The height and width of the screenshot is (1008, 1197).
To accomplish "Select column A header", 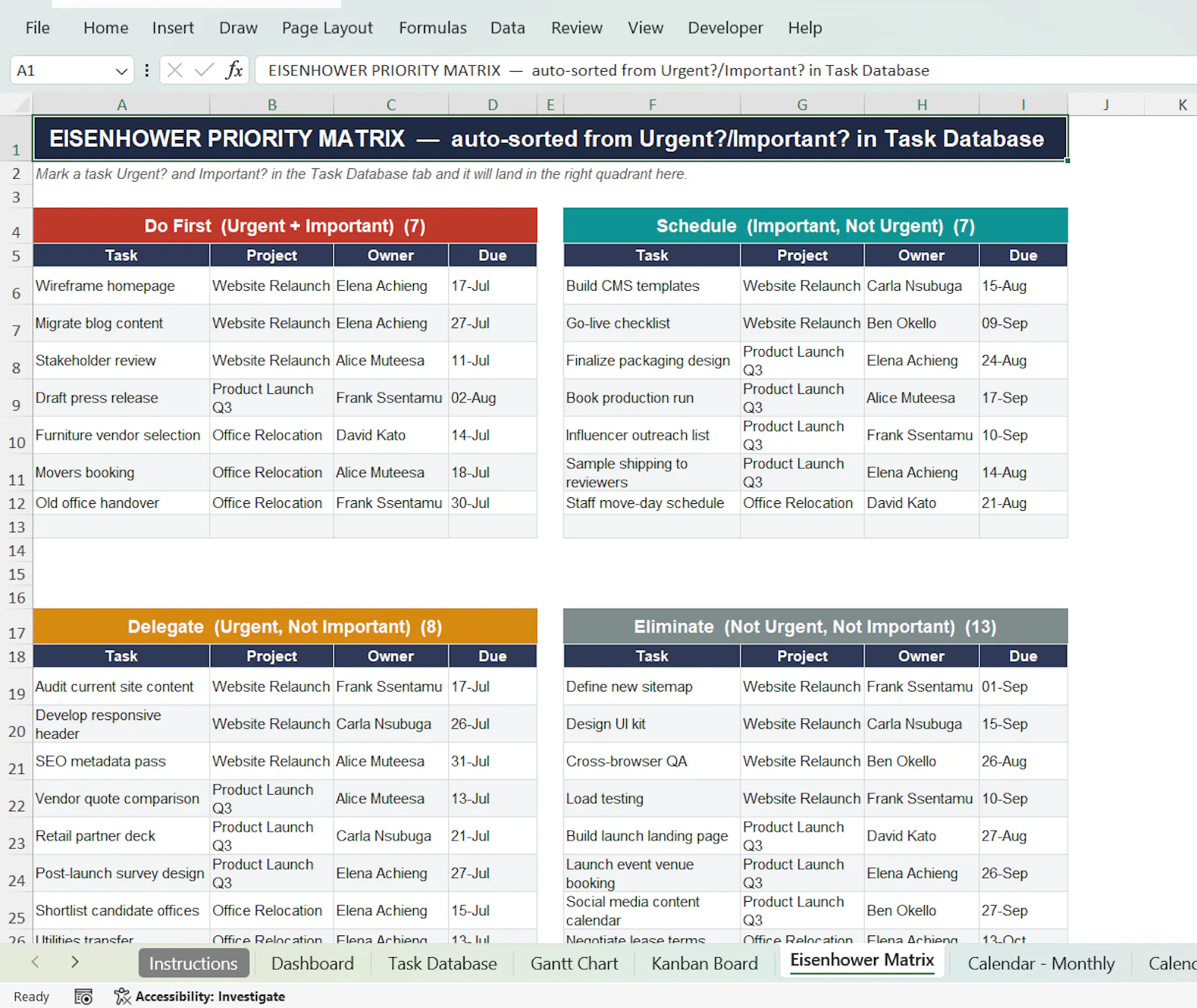I will pos(121,105).
